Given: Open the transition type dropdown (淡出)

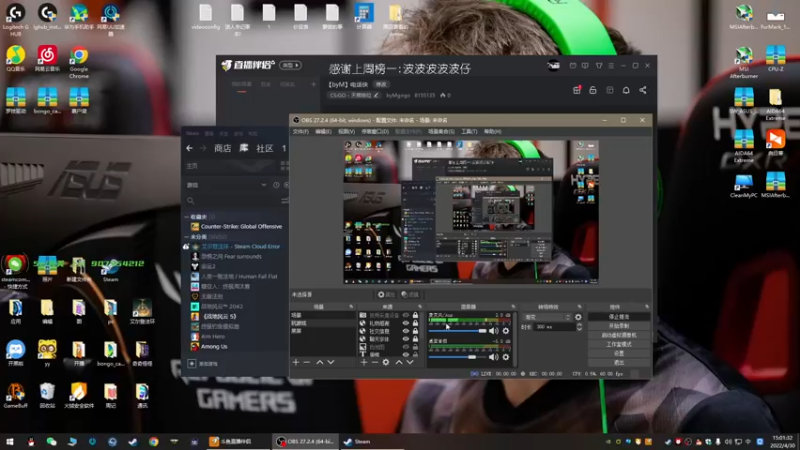Looking at the screenshot, I should point(547,317).
